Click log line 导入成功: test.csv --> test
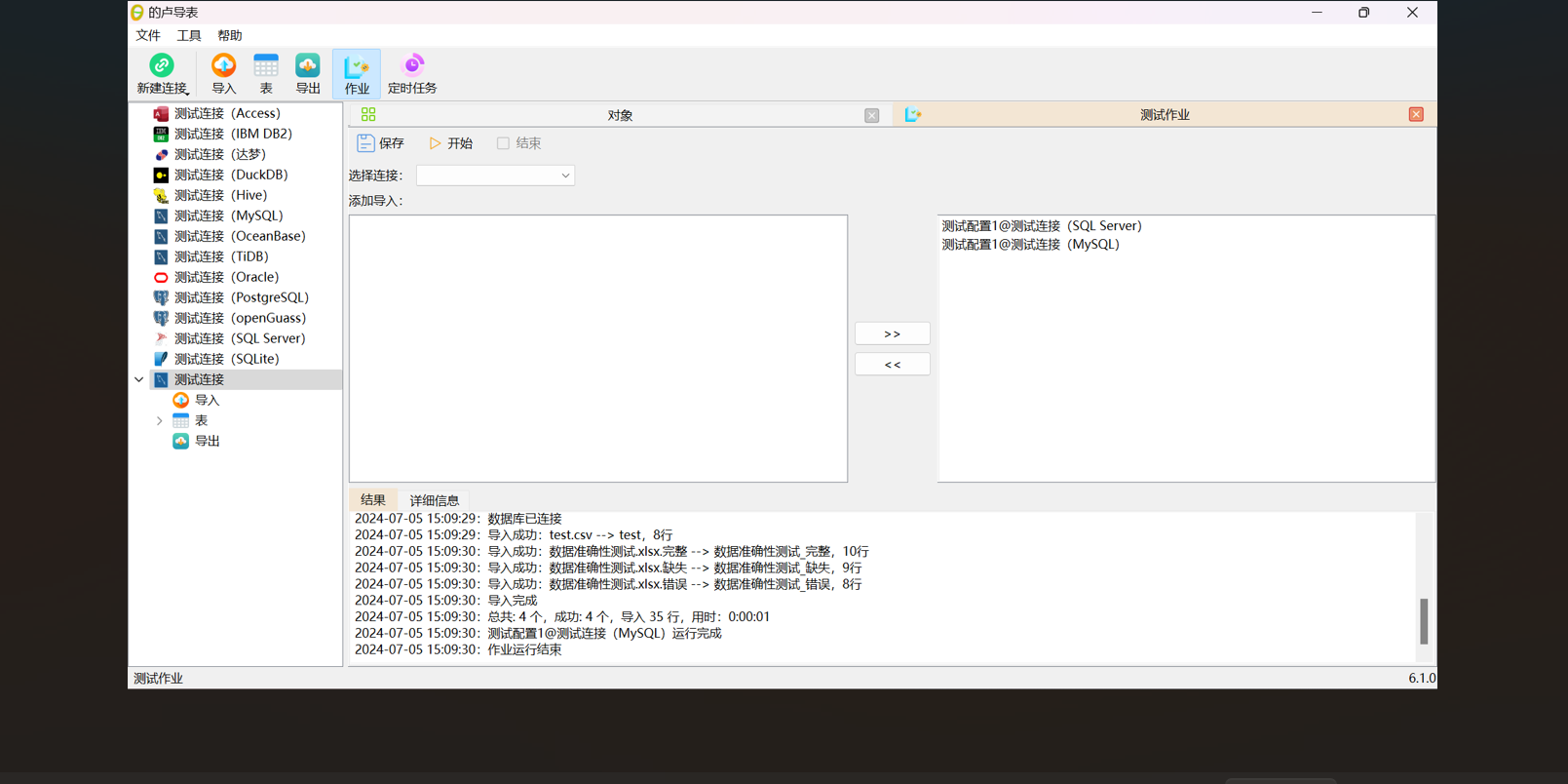 514,535
